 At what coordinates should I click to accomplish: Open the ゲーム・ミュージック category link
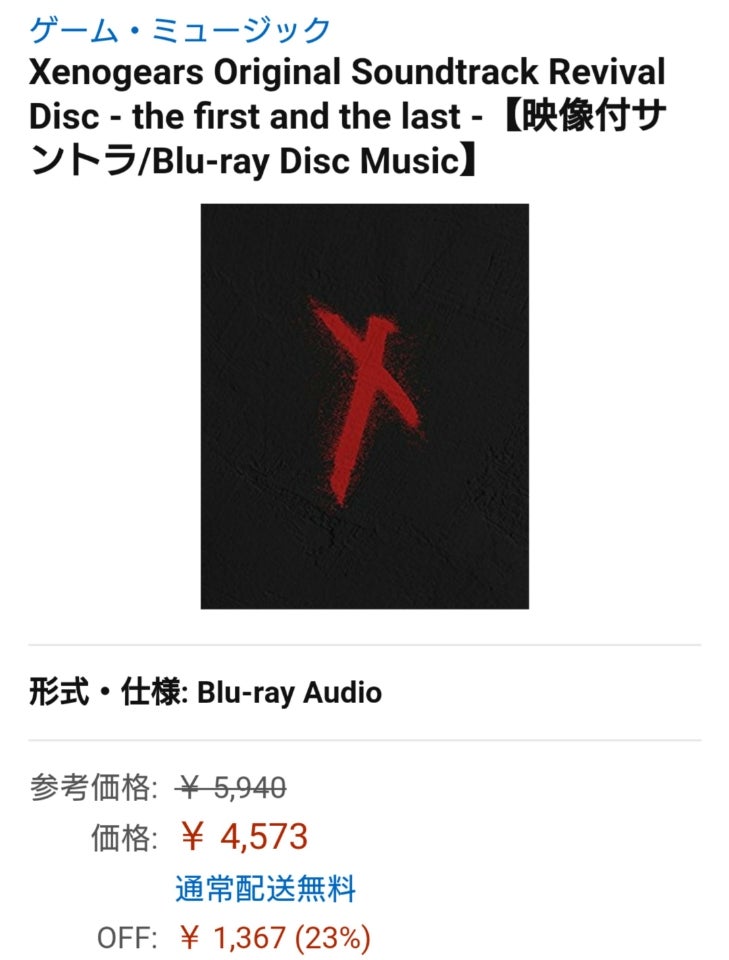(179, 29)
